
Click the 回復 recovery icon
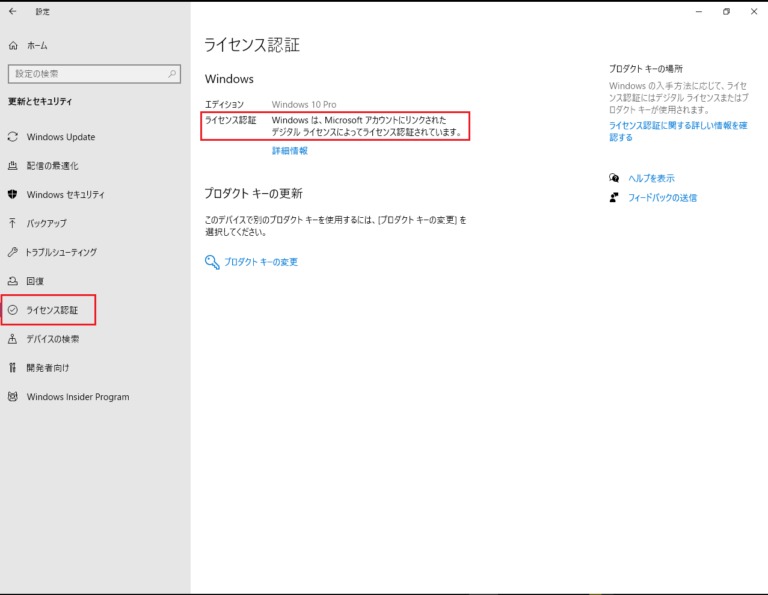(x=13, y=281)
